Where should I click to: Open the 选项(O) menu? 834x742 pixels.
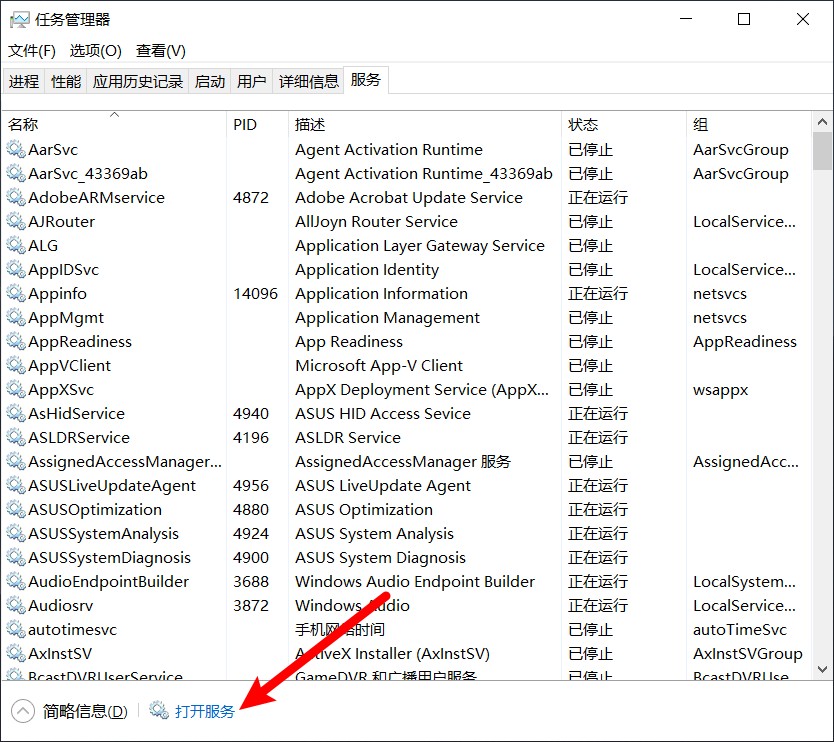94,50
